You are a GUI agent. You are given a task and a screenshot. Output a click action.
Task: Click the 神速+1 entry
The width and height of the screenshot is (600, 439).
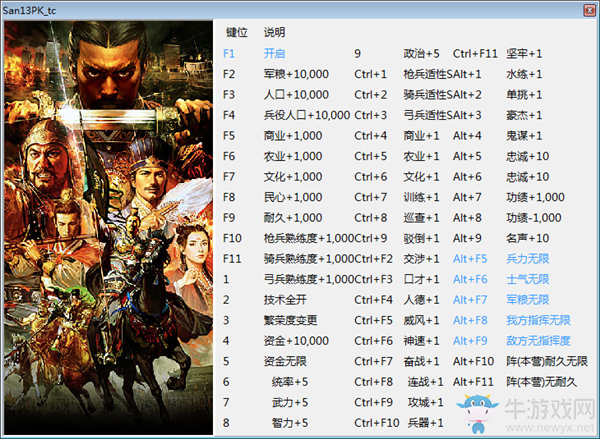pyautogui.click(x=421, y=341)
